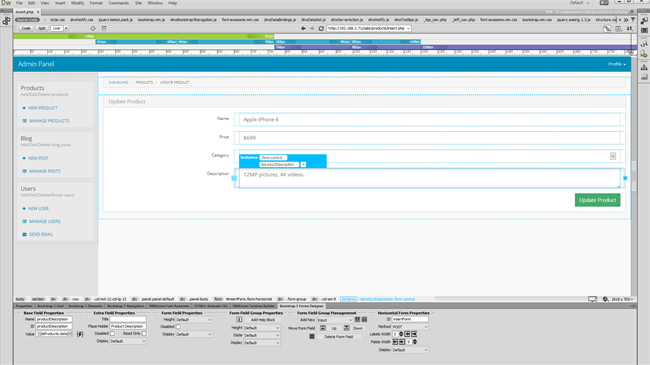Select the body tag in tag selector
The height and width of the screenshot is (365, 650).
(20, 299)
